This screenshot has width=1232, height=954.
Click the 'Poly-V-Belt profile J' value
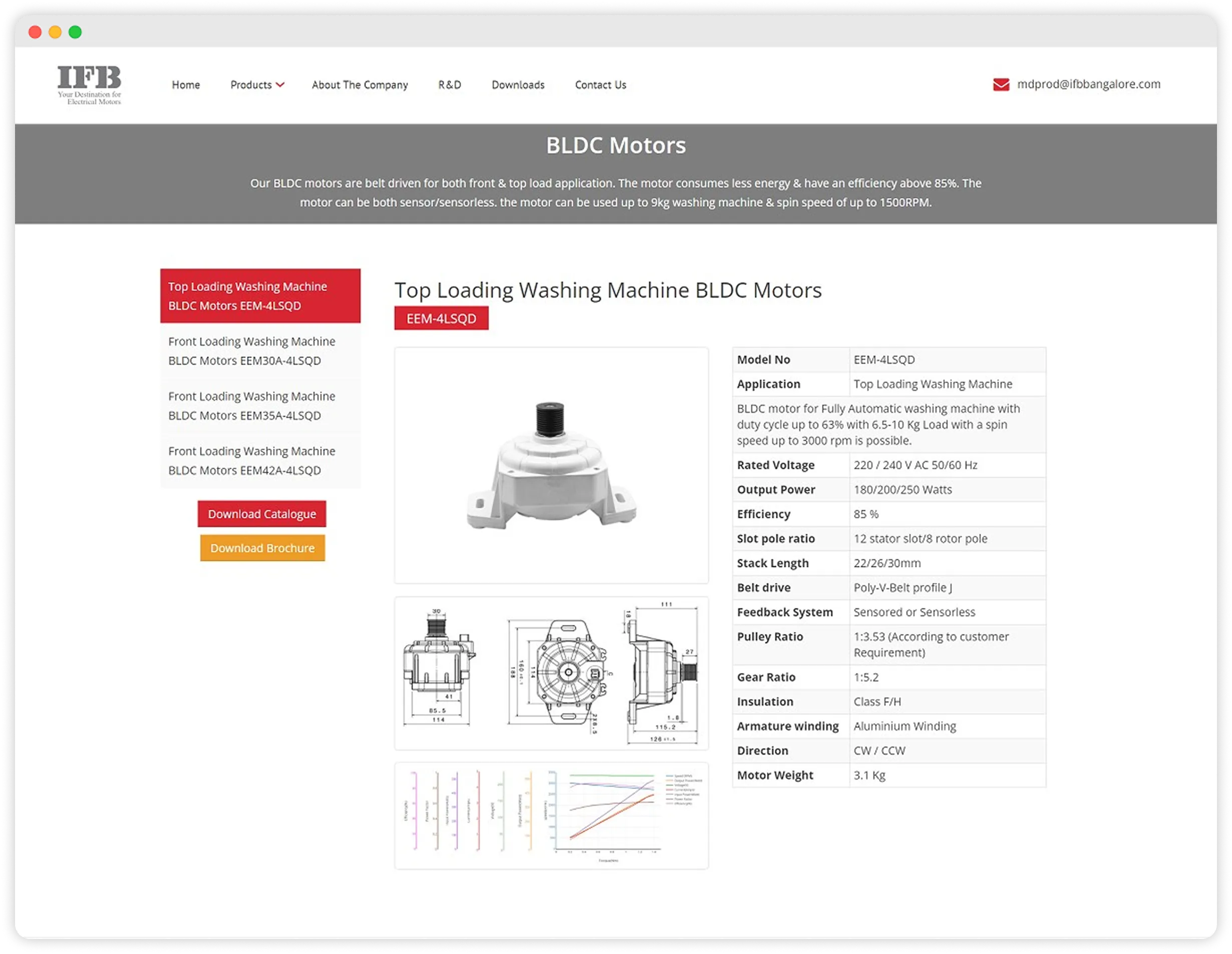(902, 588)
